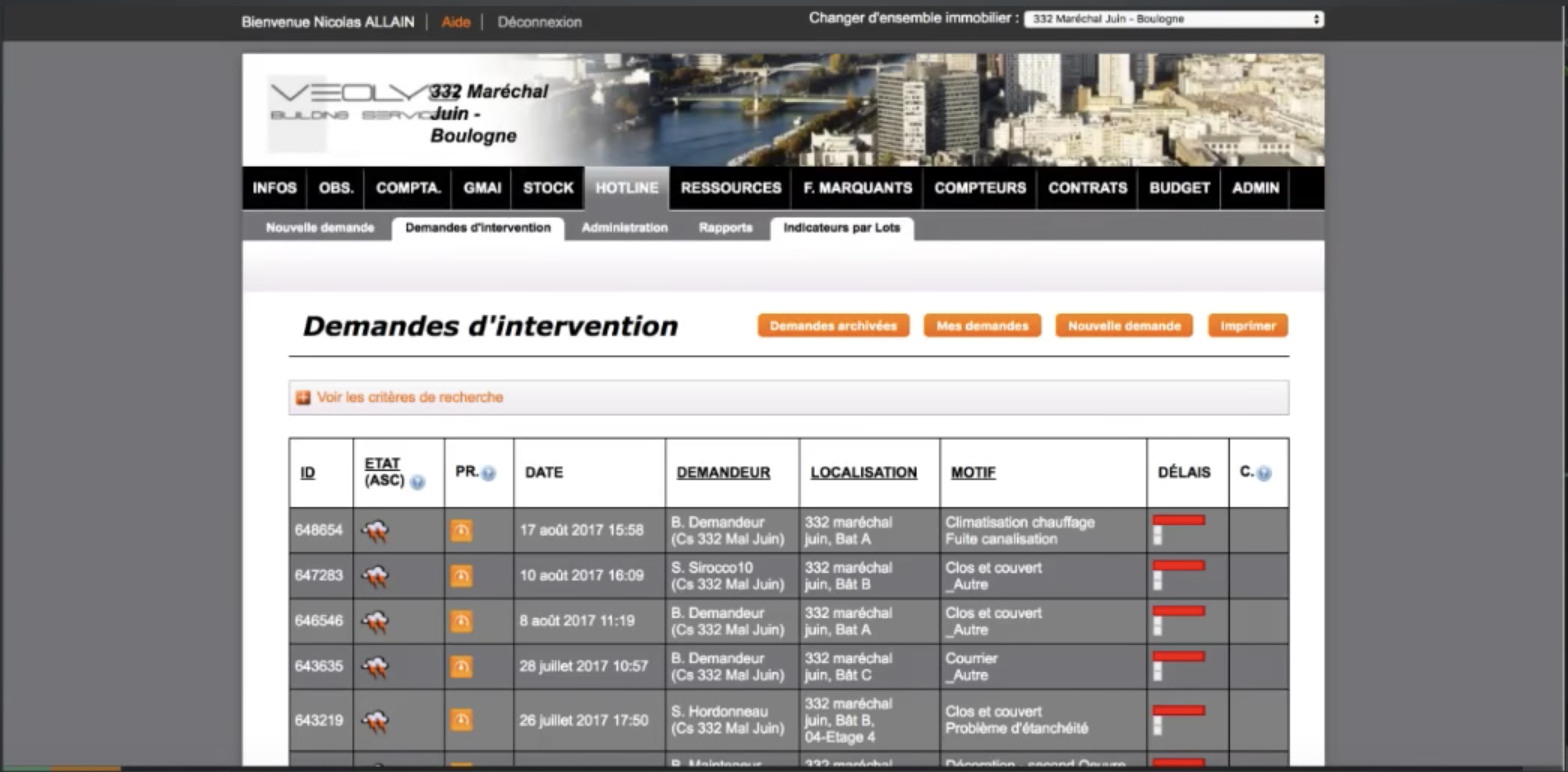Select the HOTLINE menu tab
The image size is (1568, 772).
click(627, 188)
